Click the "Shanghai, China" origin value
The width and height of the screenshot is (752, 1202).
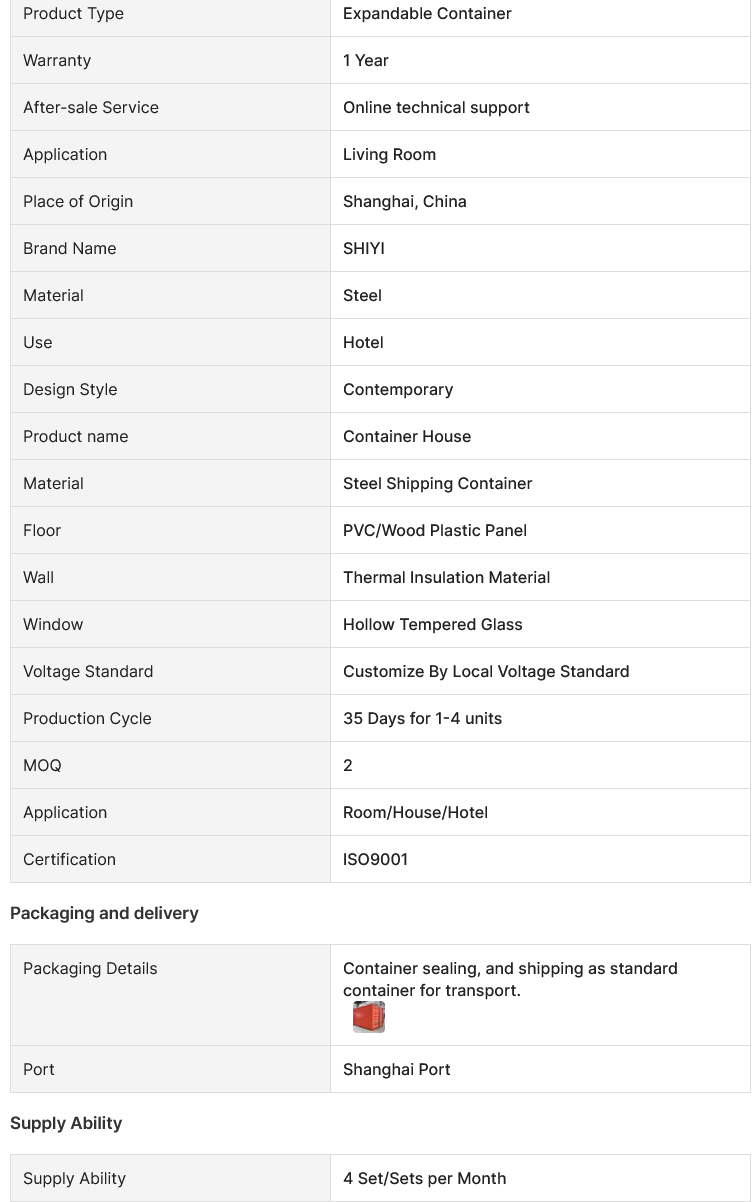coord(404,202)
